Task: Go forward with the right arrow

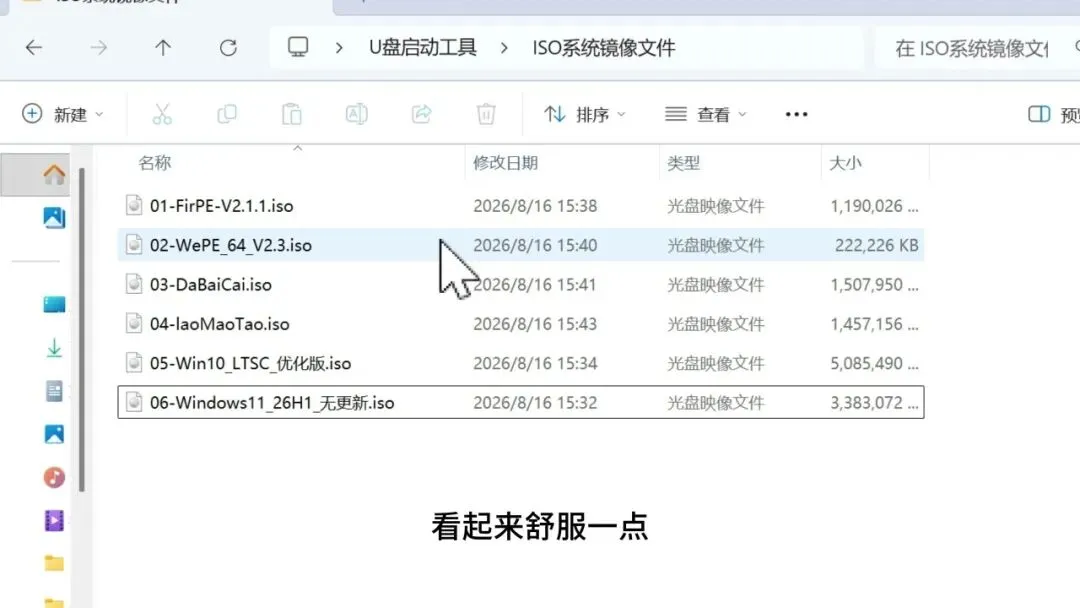Action: point(98,48)
